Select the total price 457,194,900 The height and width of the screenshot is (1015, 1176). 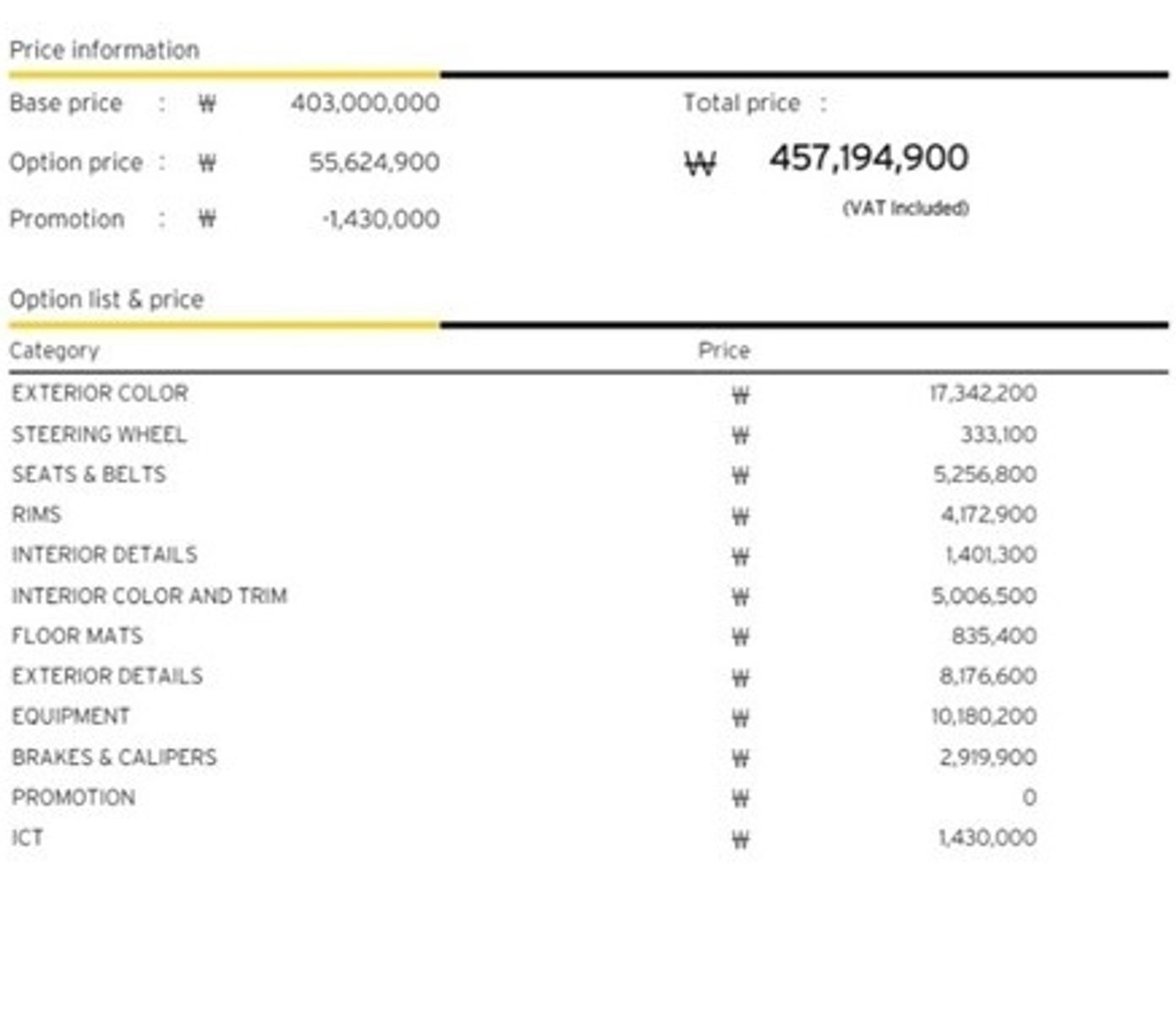[x=868, y=158]
